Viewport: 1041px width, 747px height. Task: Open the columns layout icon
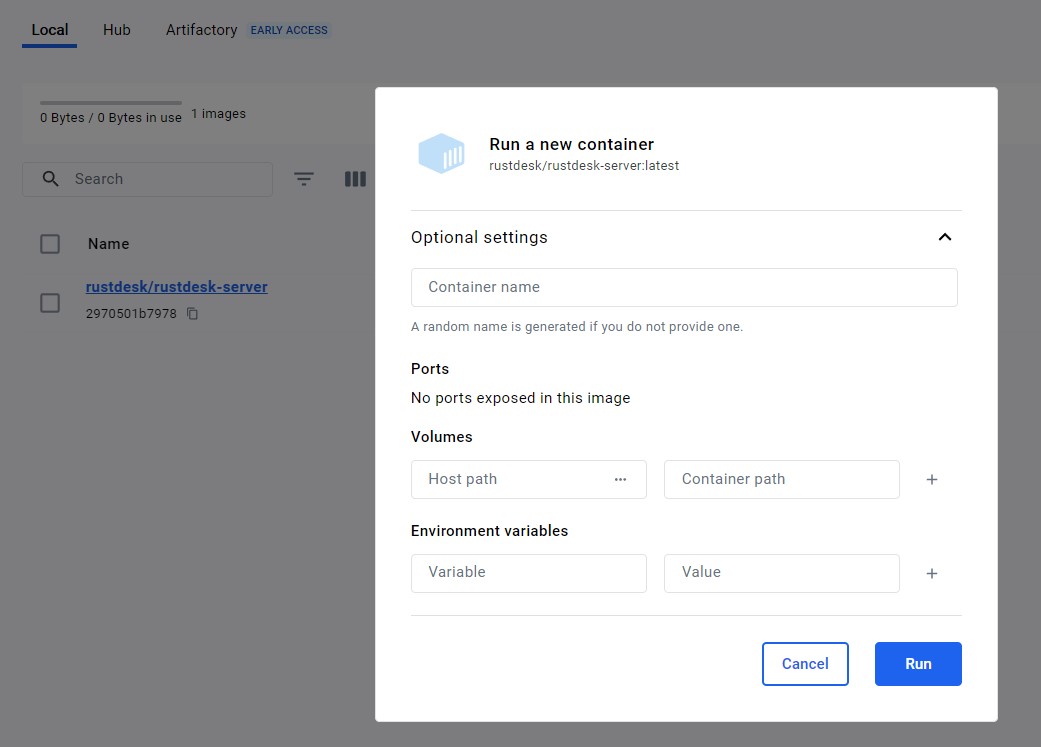355,179
